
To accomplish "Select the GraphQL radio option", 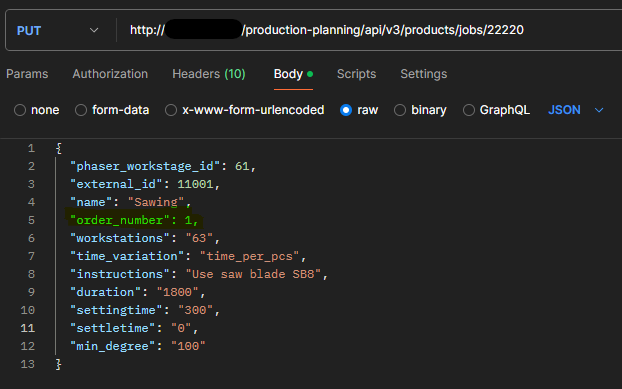I will 469,110.
